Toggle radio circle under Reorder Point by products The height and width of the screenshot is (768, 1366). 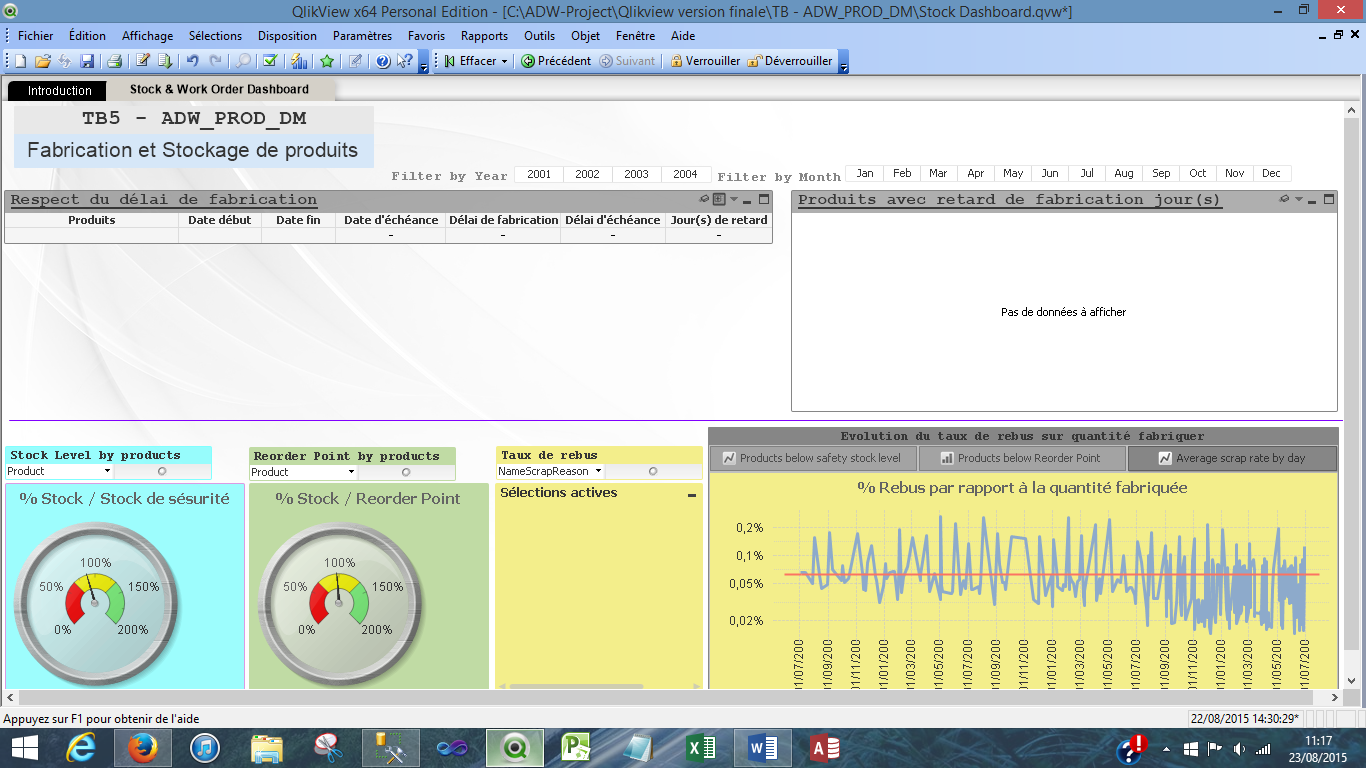405,472
